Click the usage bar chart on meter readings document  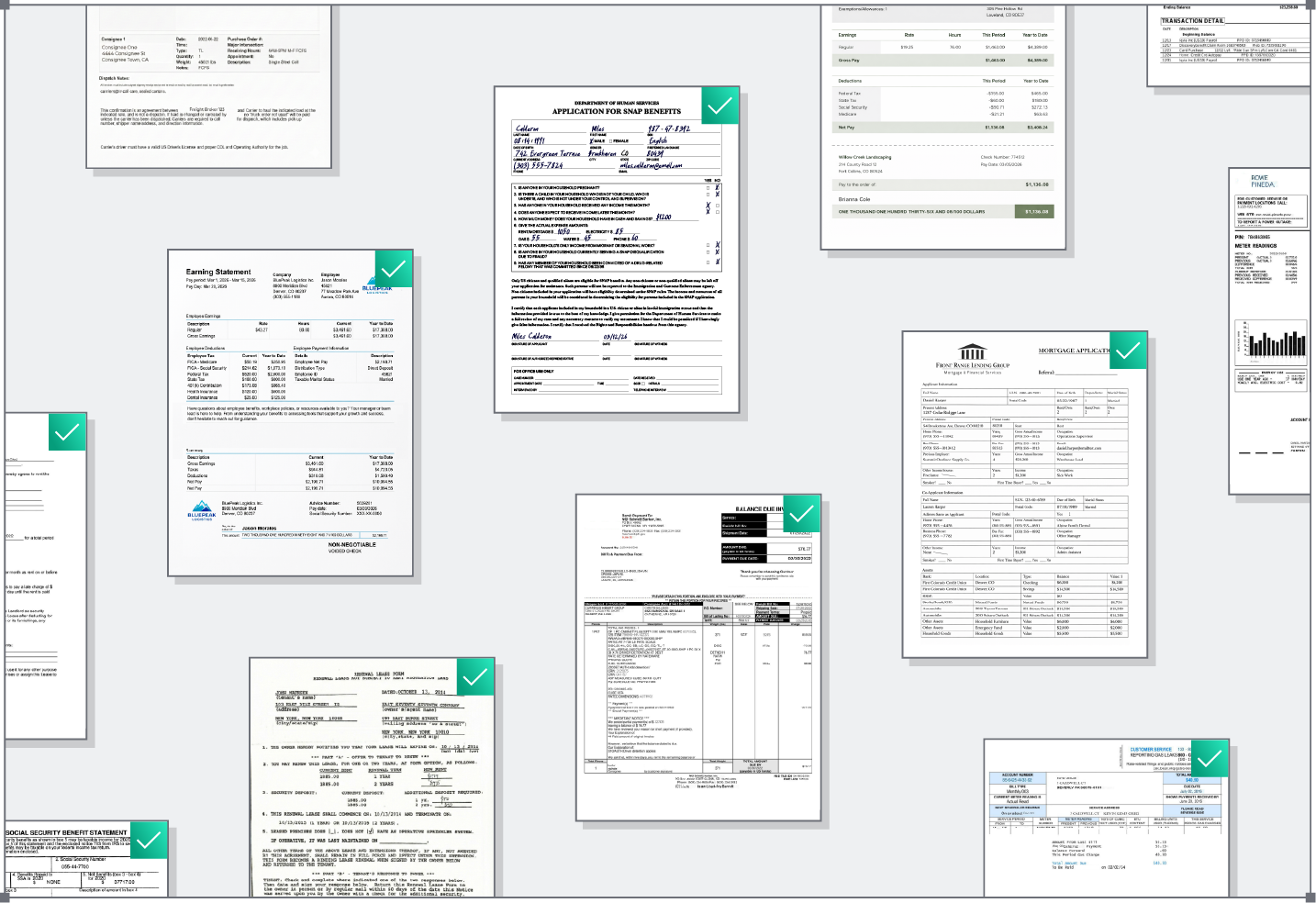[x=1271, y=340]
